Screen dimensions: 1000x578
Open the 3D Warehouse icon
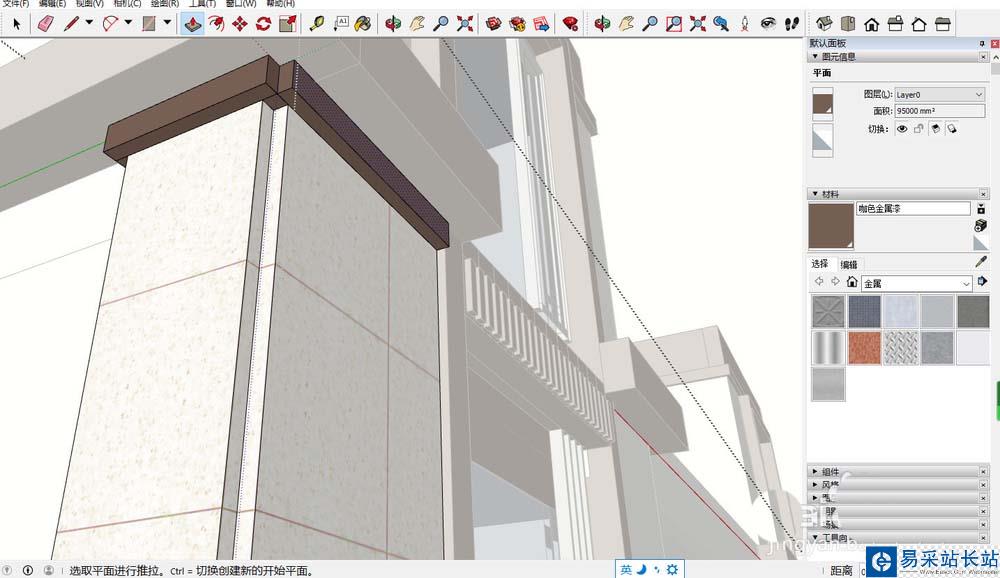point(494,24)
